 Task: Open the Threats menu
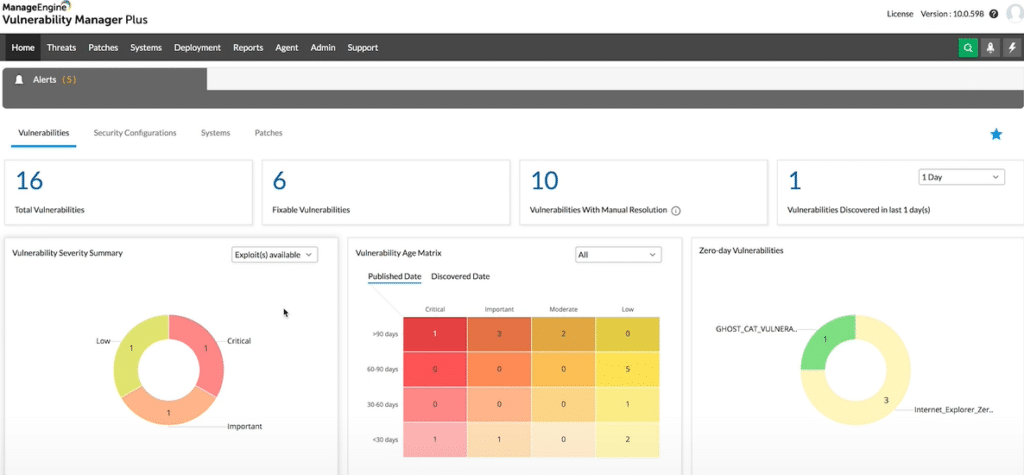(61, 48)
